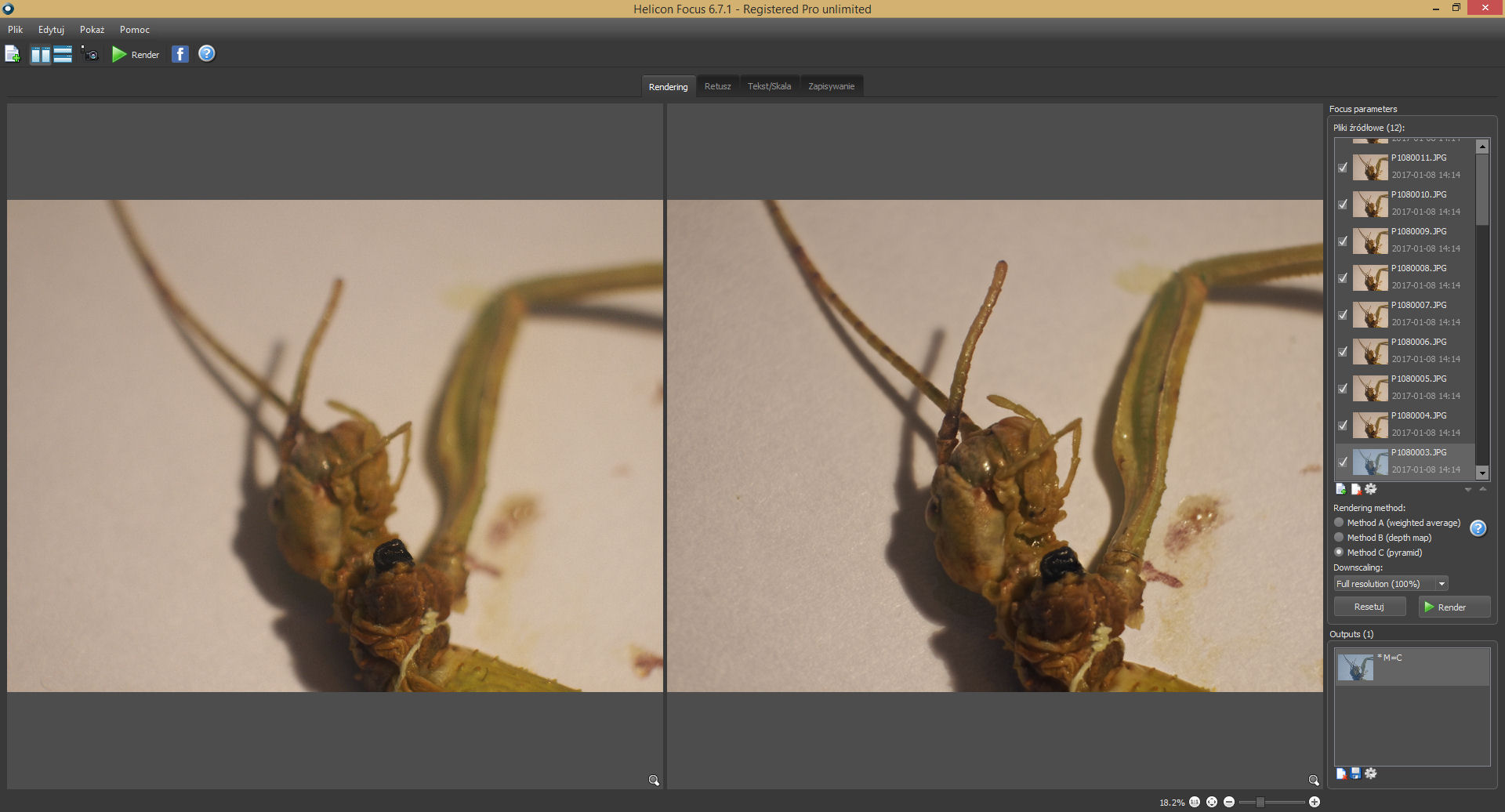Remove selected source file from list

(x=1355, y=489)
